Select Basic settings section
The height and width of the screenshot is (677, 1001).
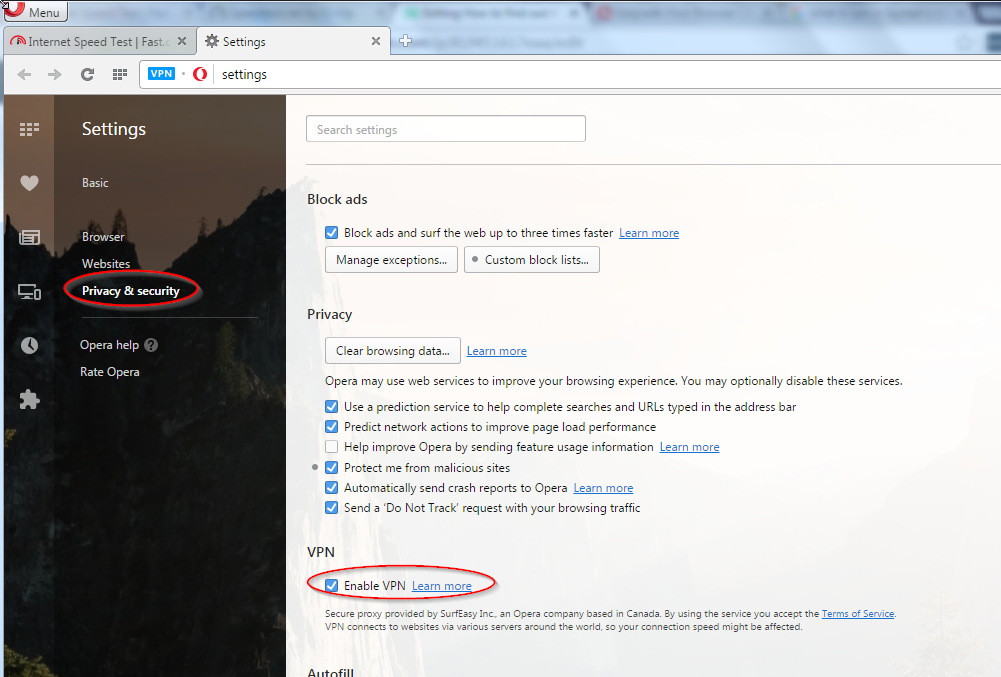[x=95, y=183]
